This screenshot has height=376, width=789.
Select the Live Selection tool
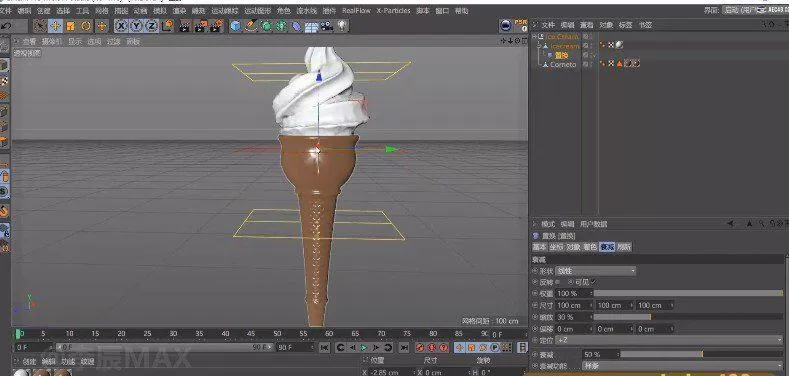[x=40, y=26]
